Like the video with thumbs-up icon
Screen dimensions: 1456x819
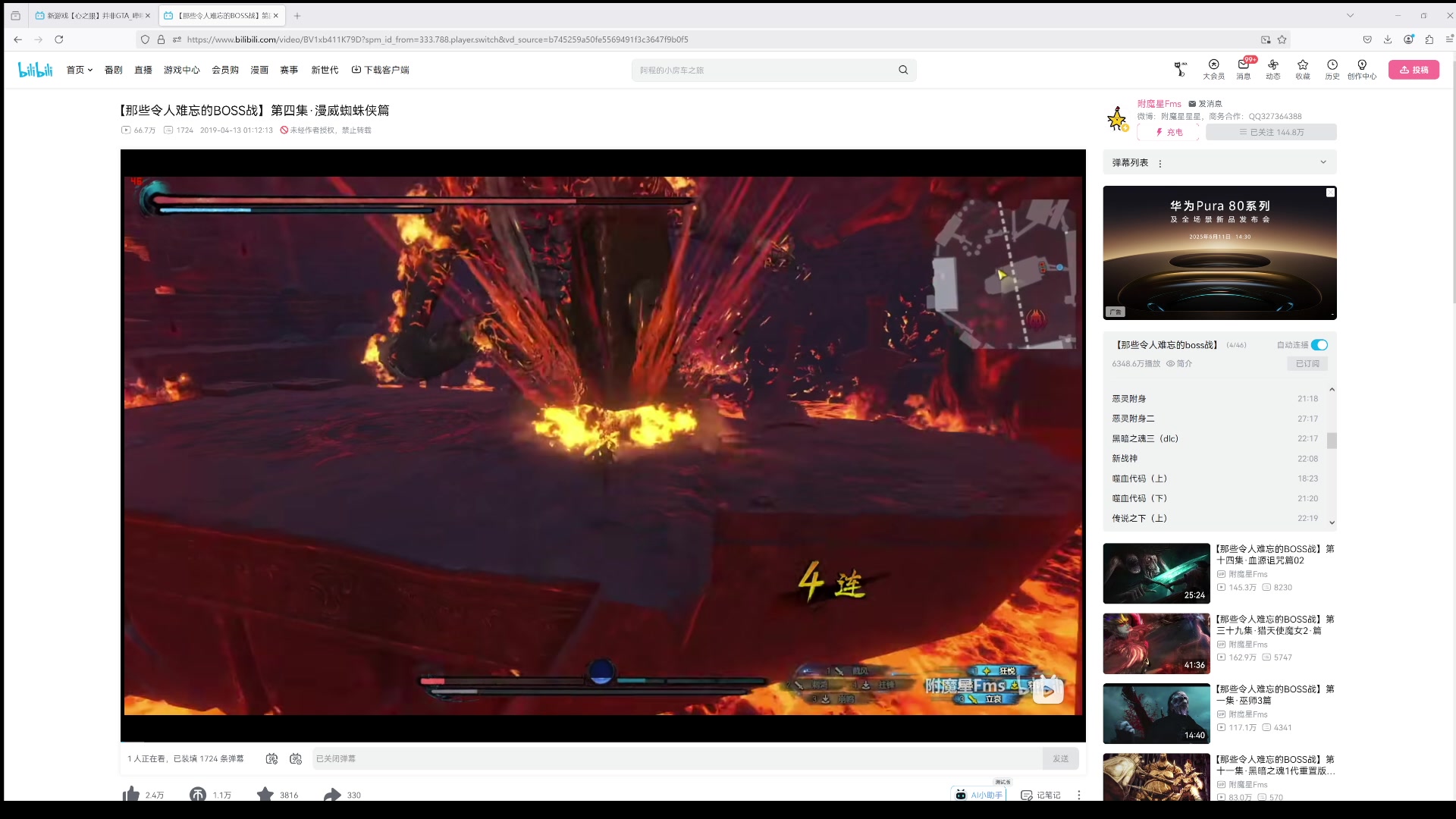coord(131,794)
